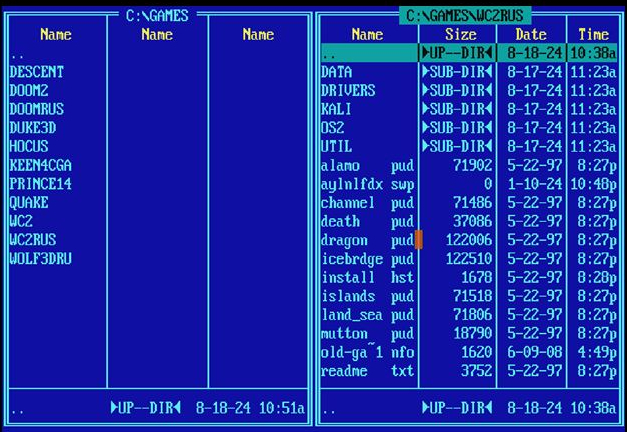Select KEEN4CGA folder entry
The image size is (627, 432).
[x=40, y=165]
